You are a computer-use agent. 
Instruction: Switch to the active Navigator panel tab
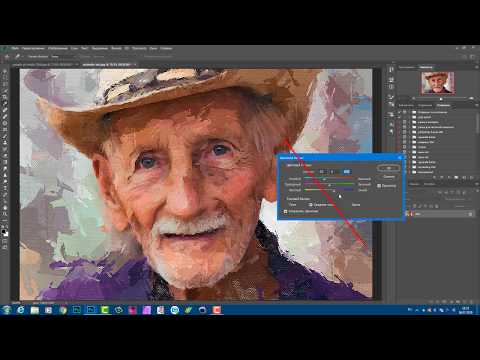[426, 67]
